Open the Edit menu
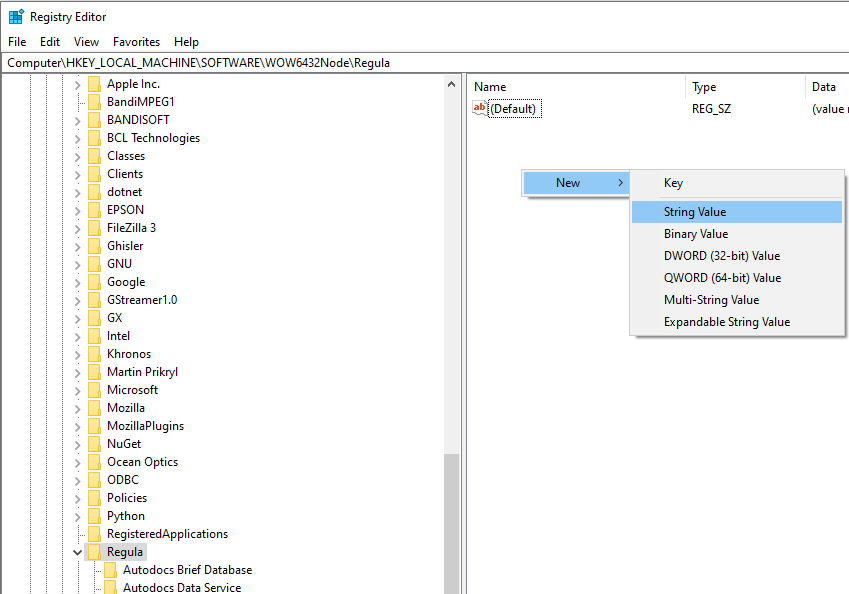The width and height of the screenshot is (849, 594). 49,42
